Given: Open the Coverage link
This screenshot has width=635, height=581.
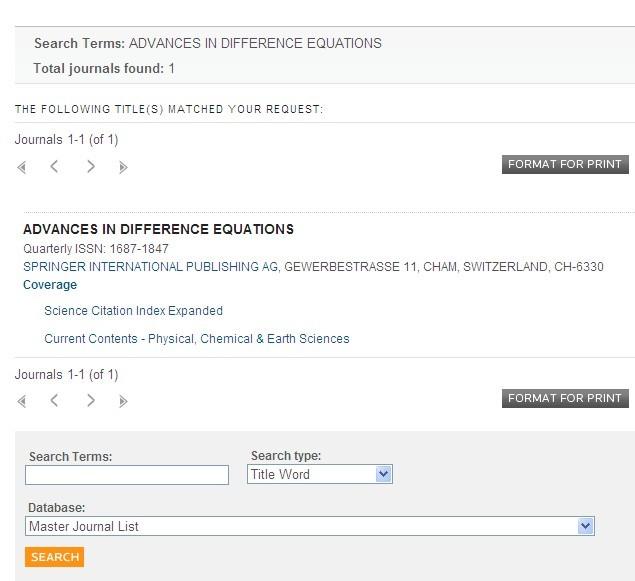Looking at the screenshot, I should point(50,285).
